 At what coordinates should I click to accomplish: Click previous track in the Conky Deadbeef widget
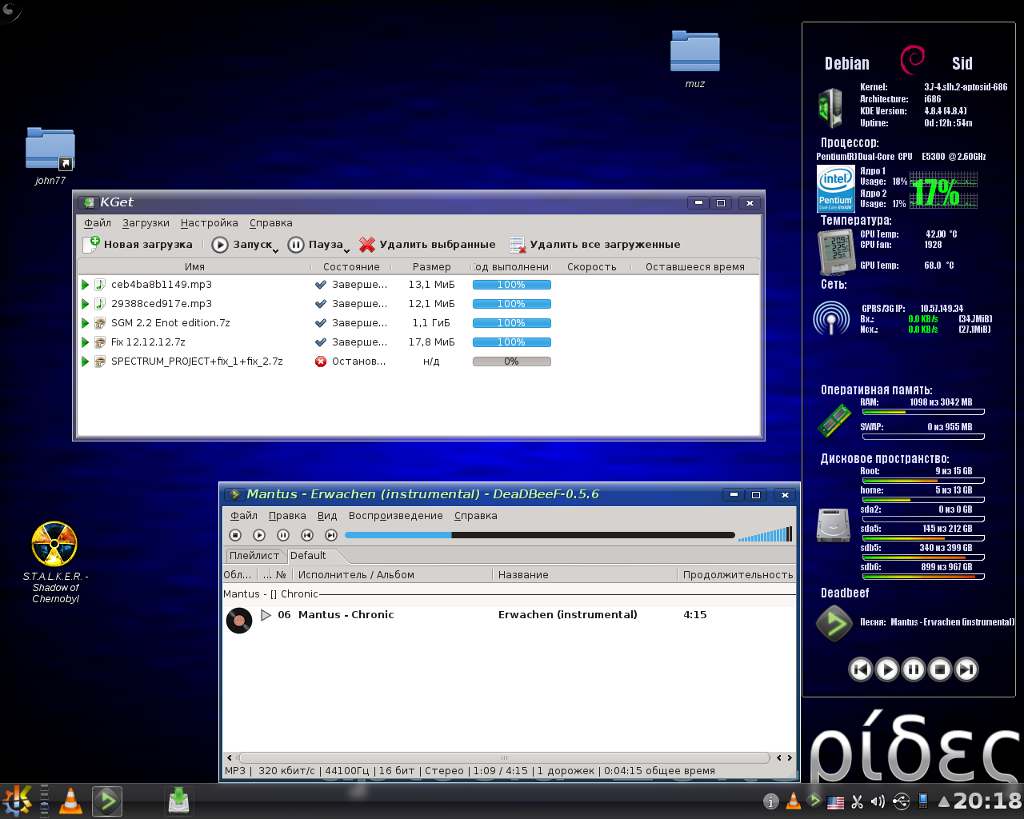point(860,669)
